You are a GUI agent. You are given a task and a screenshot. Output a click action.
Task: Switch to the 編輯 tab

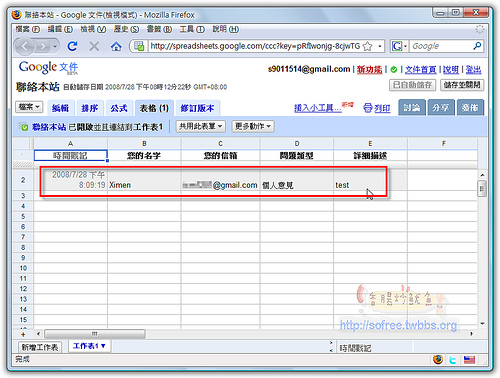point(61,108)
